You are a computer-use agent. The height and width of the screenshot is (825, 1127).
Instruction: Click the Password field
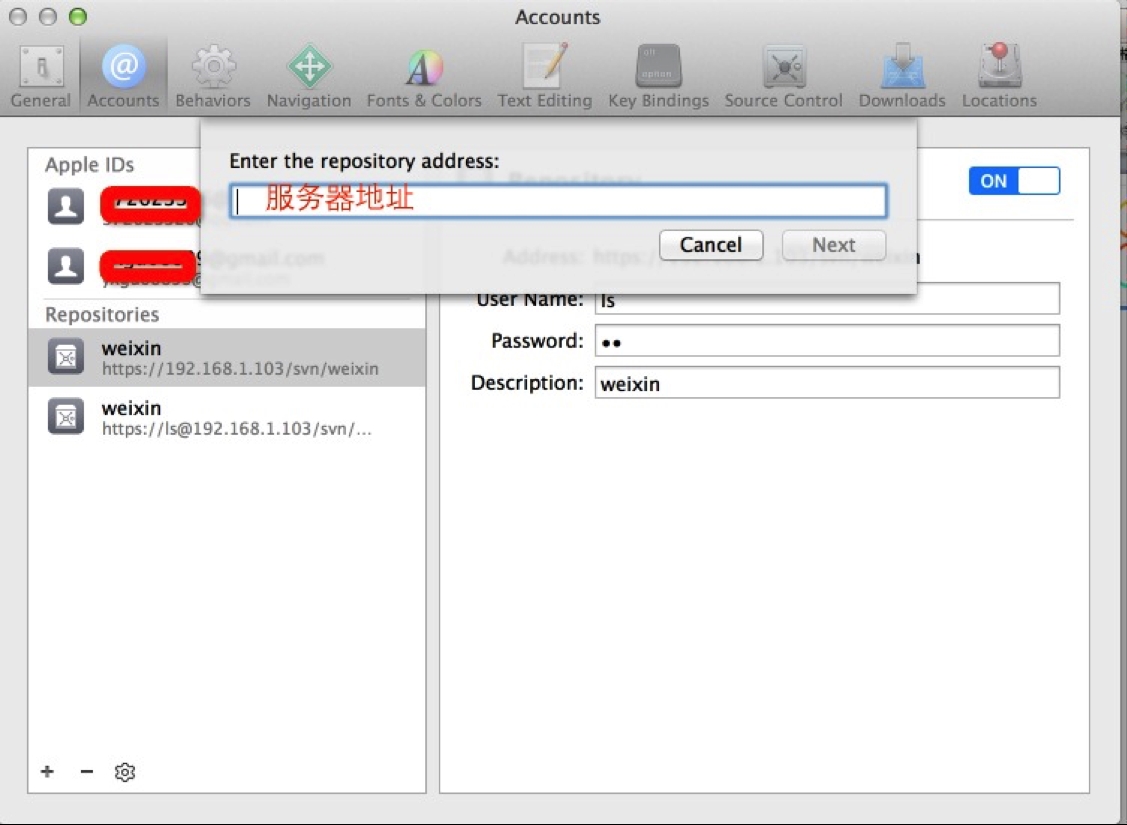click(x=827, y=341)
